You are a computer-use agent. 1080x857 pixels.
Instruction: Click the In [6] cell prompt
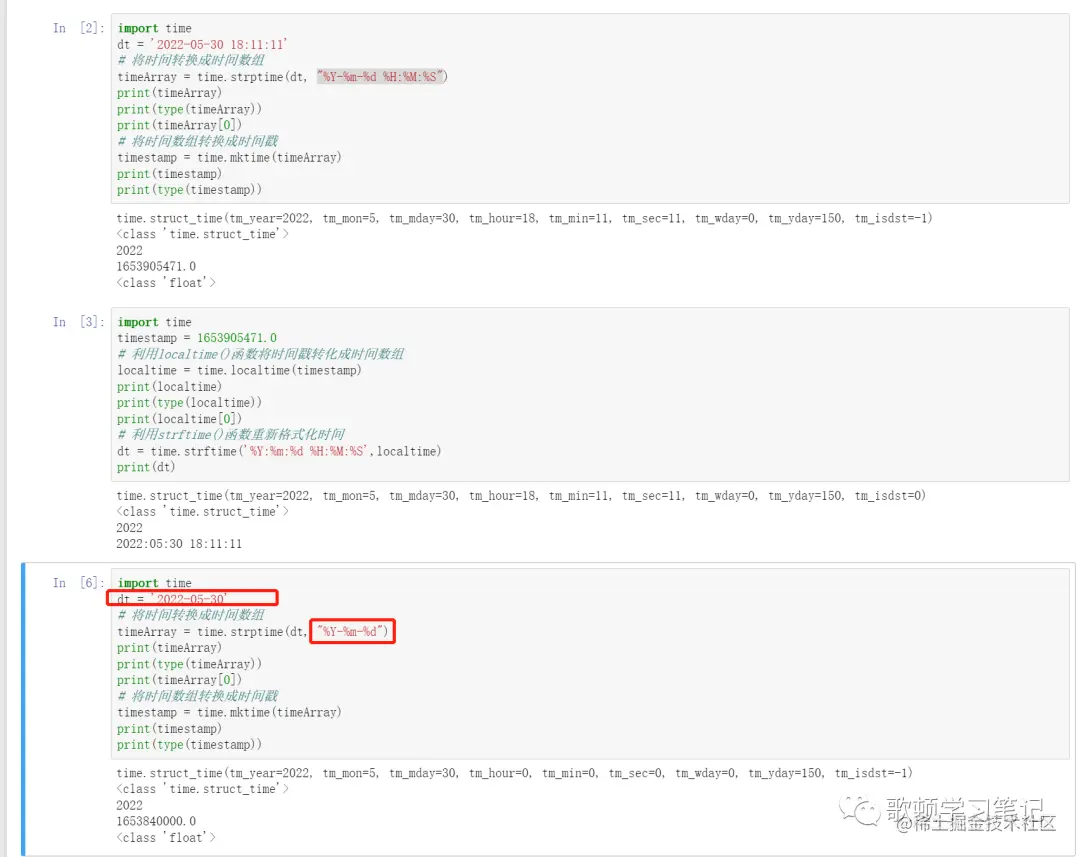79,583
